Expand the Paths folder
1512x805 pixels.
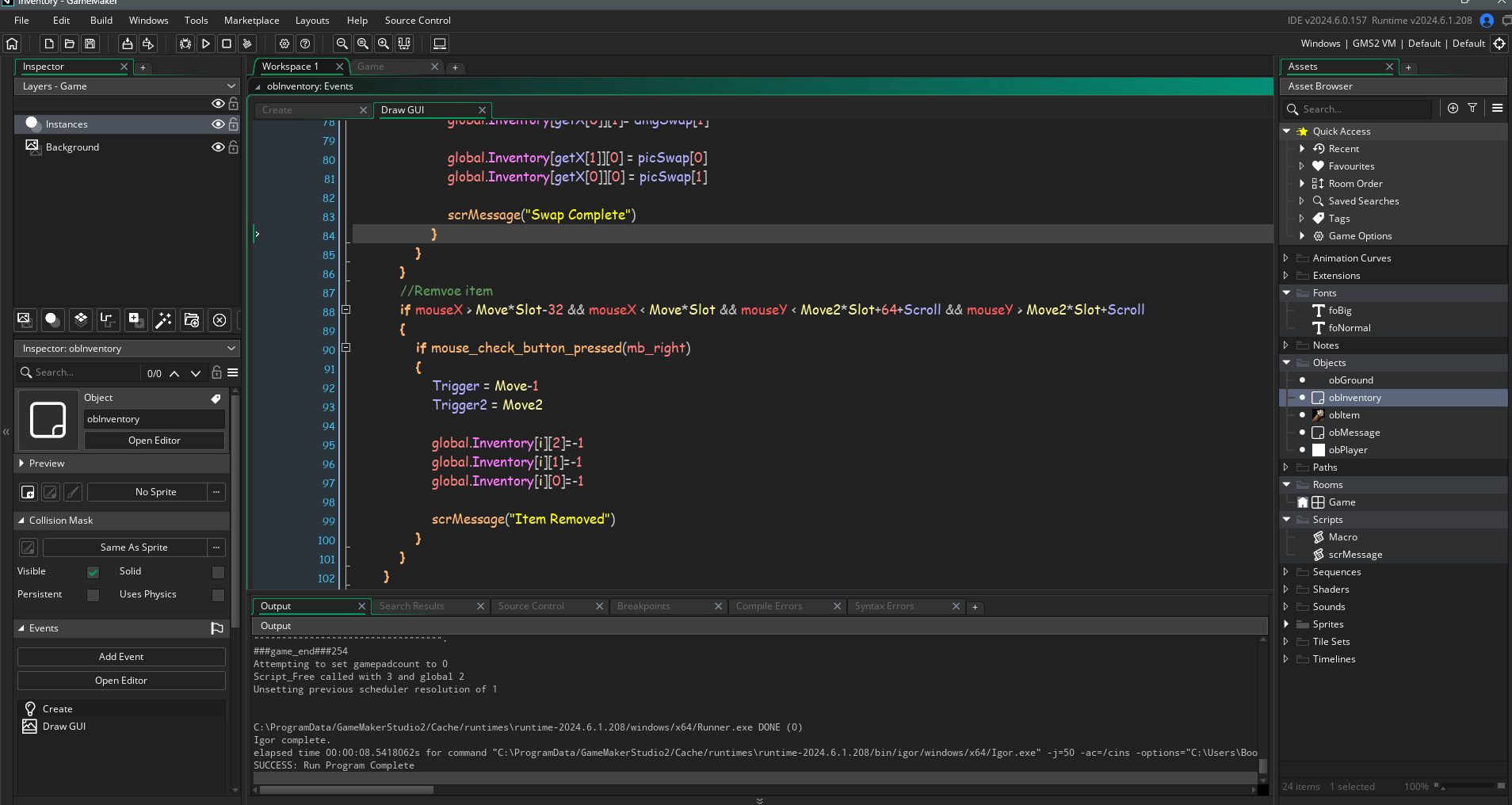pos(1285,467)
